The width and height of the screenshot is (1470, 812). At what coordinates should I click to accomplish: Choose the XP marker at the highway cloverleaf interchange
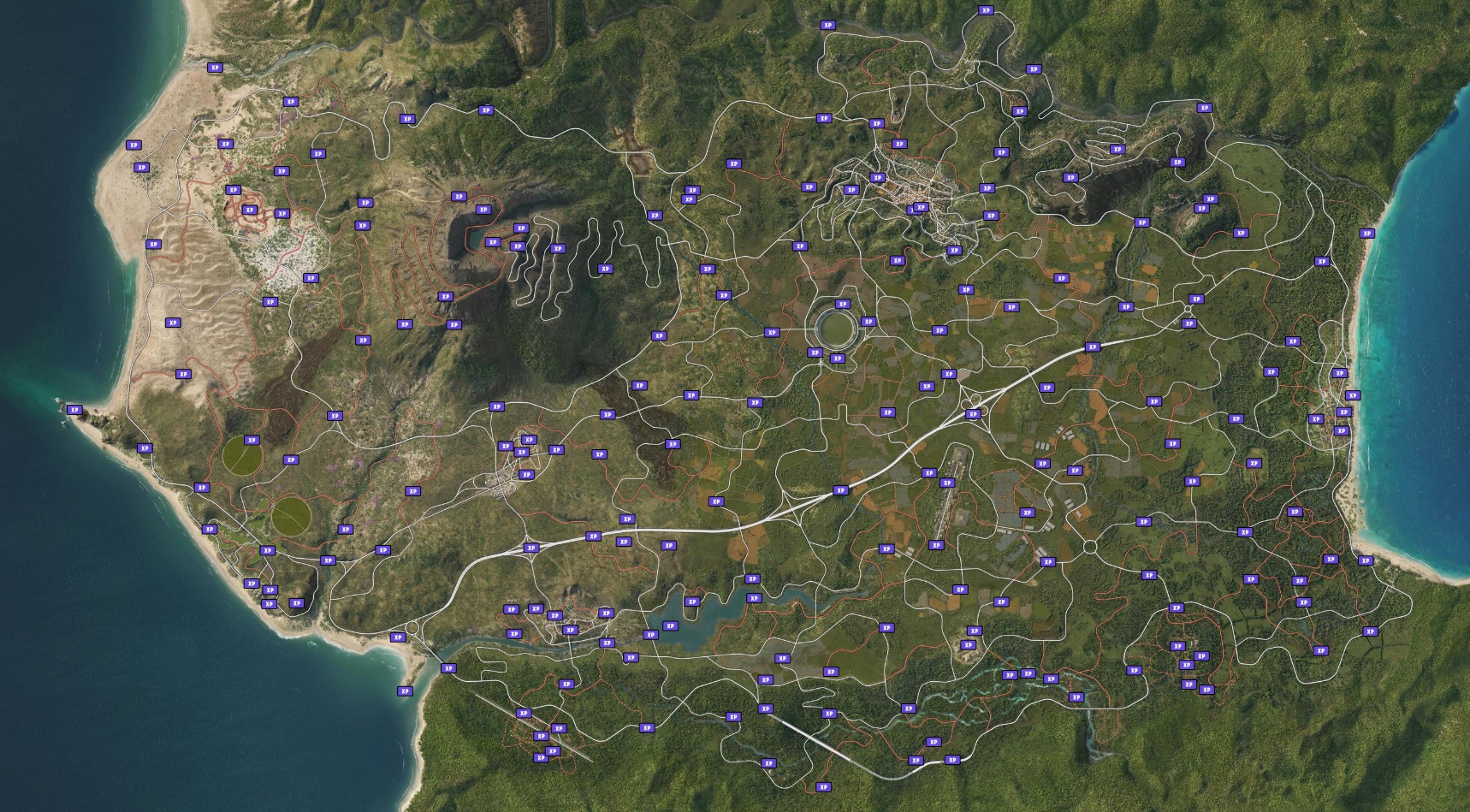coord(973,415)
